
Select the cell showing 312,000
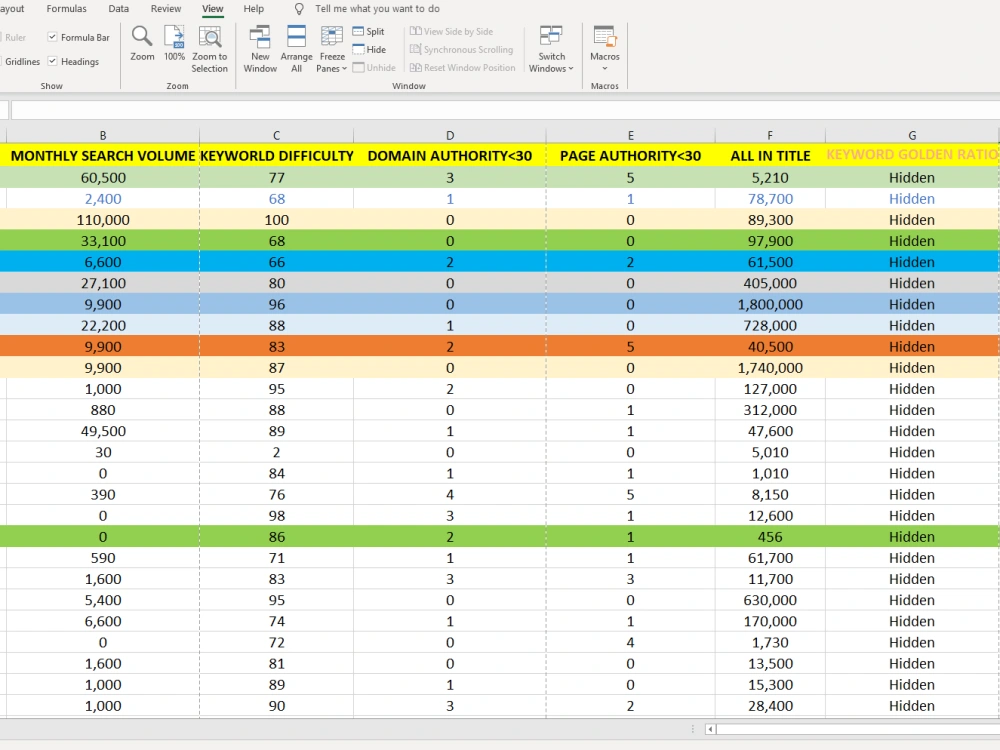pyautogui.click(x=770, y=409)
